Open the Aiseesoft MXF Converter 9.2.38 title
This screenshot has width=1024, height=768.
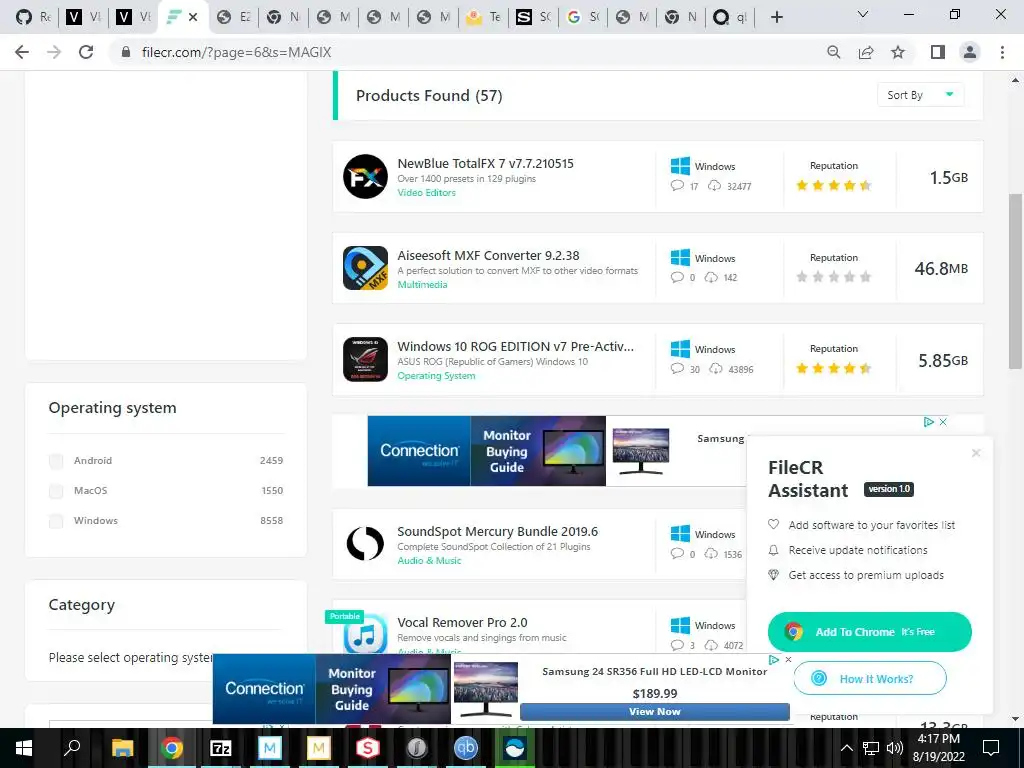(x=488, y=255)
